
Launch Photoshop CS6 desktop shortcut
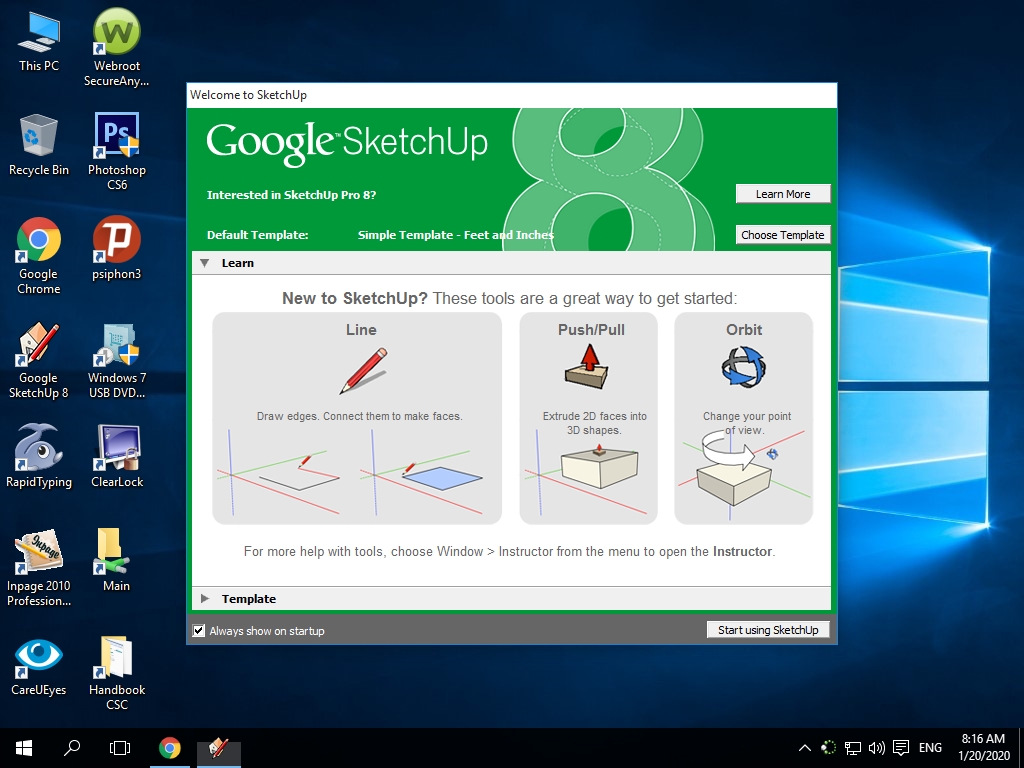click(x=116, y=151)
